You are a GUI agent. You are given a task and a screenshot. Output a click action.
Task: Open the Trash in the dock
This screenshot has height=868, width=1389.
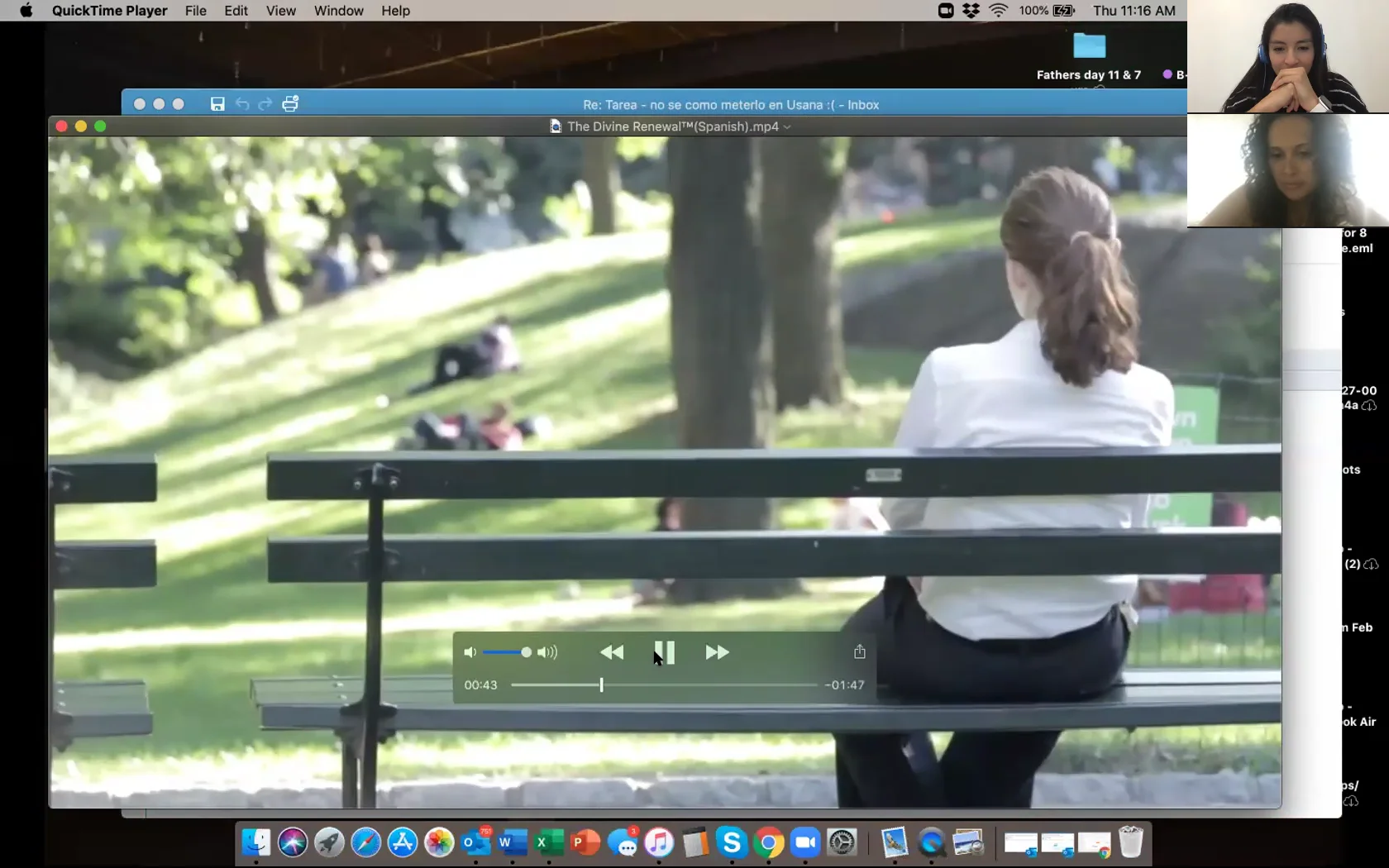coord(1131,842)
